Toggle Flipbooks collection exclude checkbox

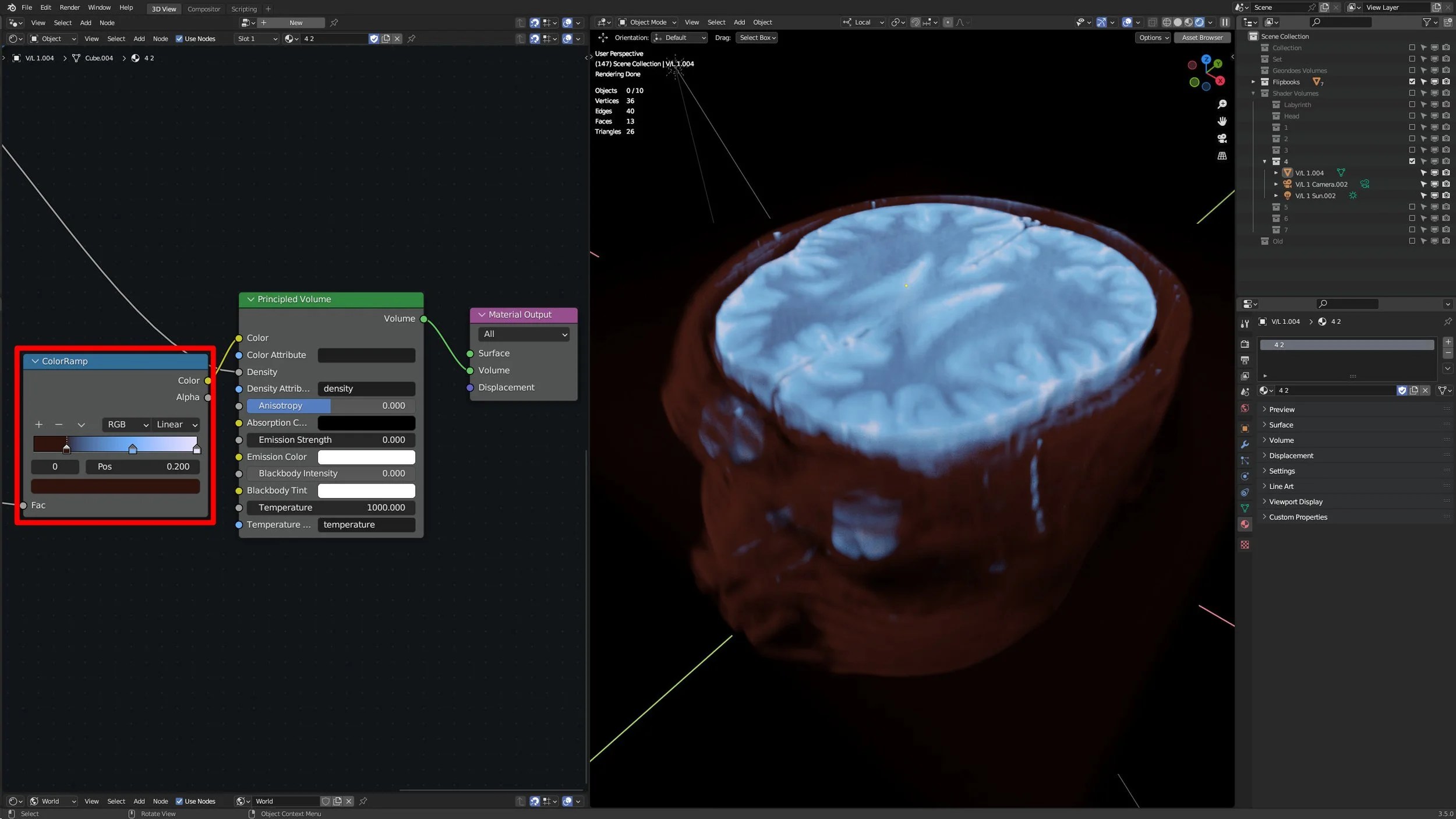click(x=1412, y=82)
